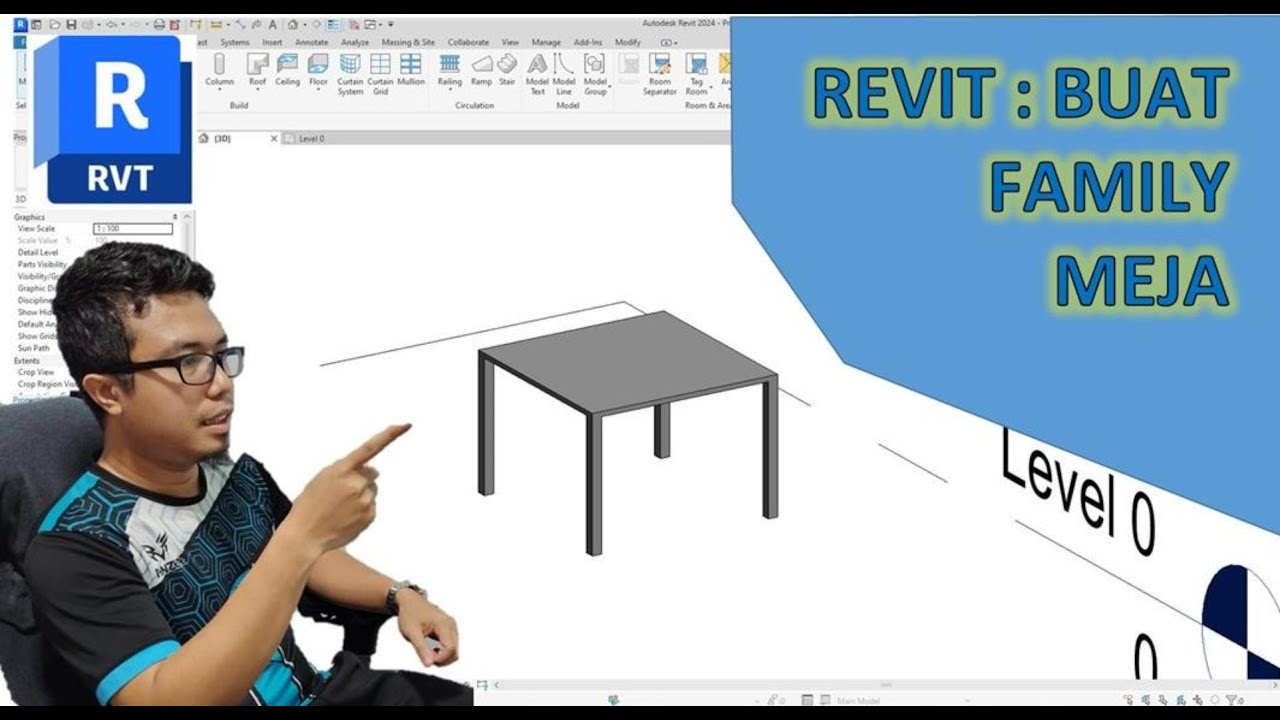Image resolution: width=1280 pixels, height=720 pixels.
Task: Expand the Column tool dropdown arrow
Action: click(219, 90)
